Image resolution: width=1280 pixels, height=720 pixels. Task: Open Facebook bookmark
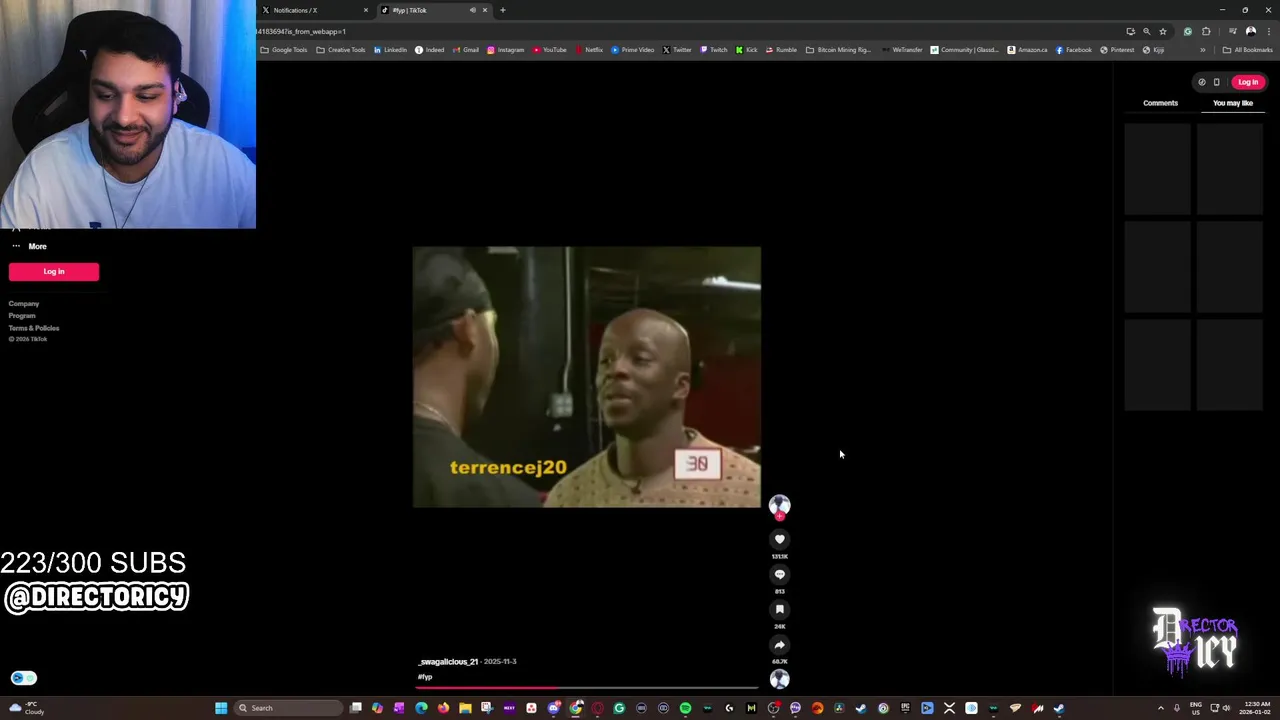1074,50
